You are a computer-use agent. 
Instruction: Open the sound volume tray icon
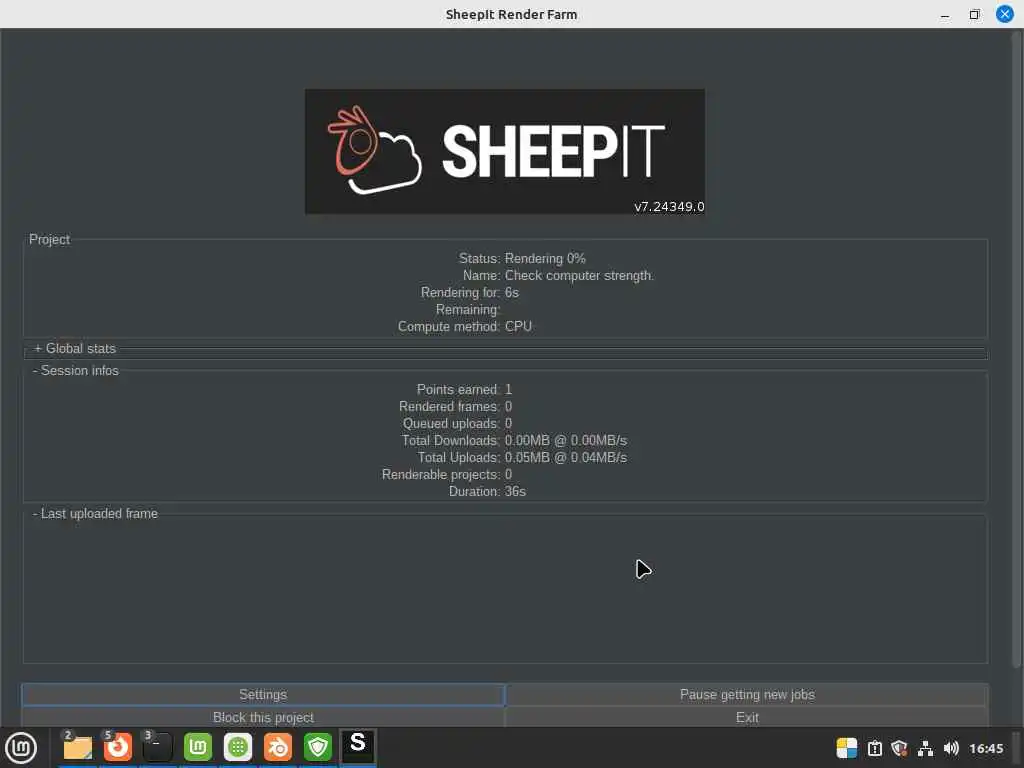click(952, 748)
